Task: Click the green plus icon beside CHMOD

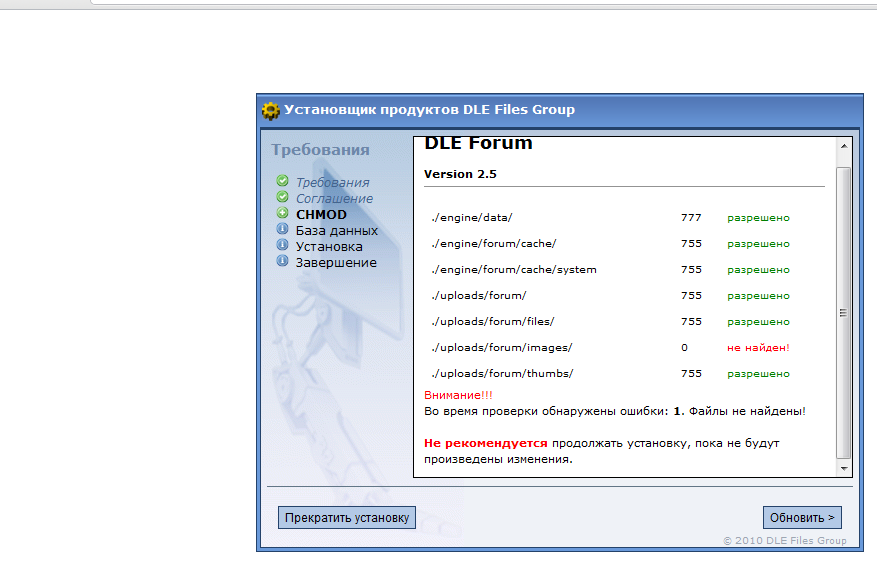Action: [x=282, y=213]
